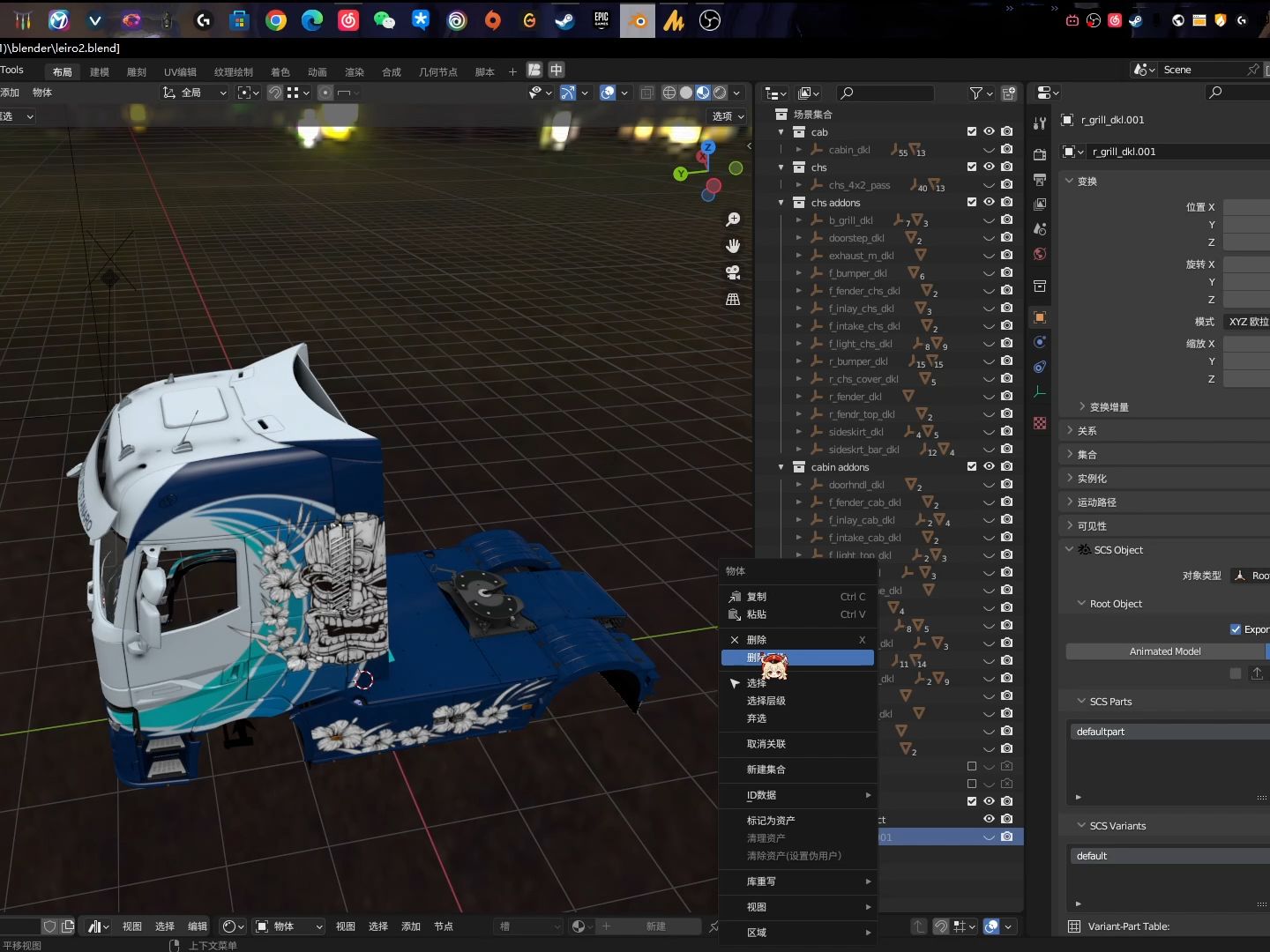Viewport: 1270px width, 952px height.
Task: Collapse the chs addons collection
Action: pos(781,203)
